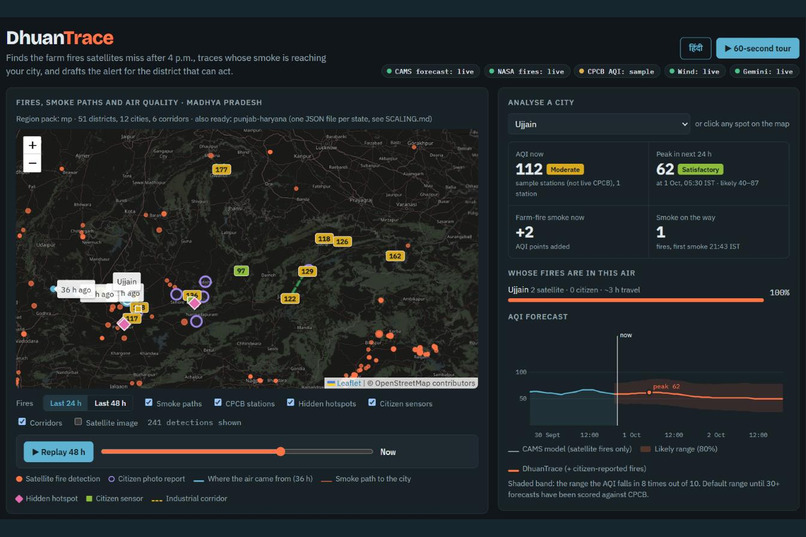
Task: Click the '+2' farm-fire smoke value
Action: (525, 232)
